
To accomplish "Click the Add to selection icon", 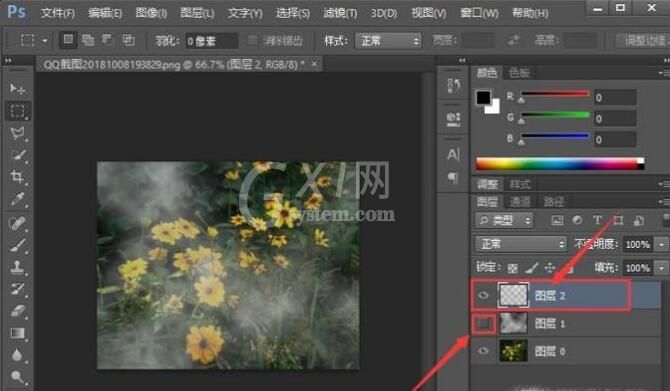I will point(88,40).
